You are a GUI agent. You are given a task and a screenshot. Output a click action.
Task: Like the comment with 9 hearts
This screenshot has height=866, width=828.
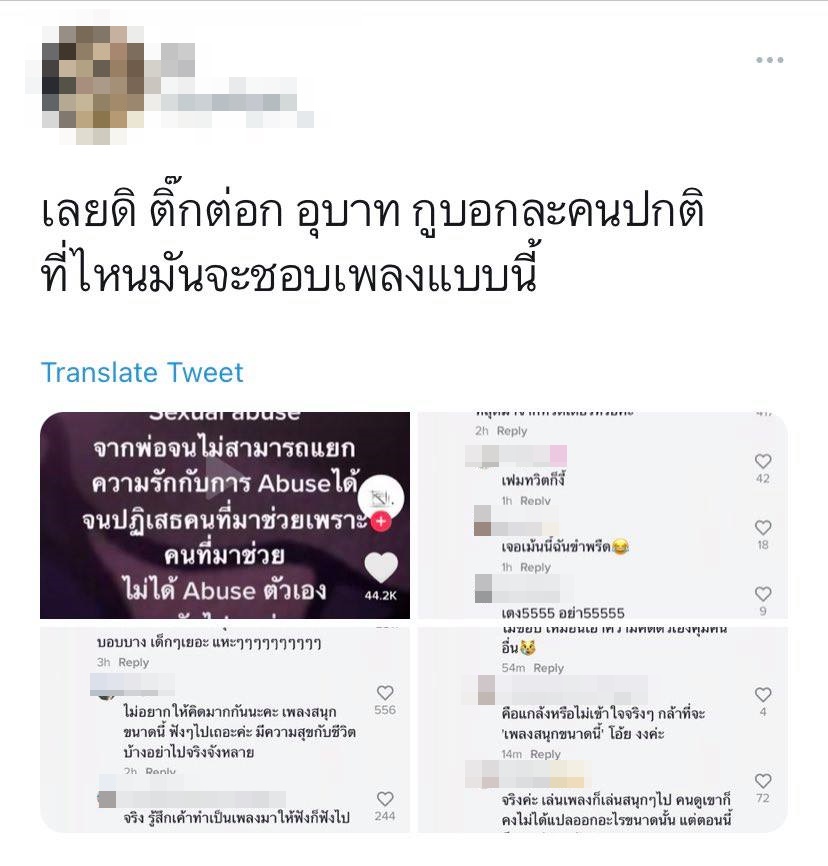pyautogui.click(x=763, y=594)
